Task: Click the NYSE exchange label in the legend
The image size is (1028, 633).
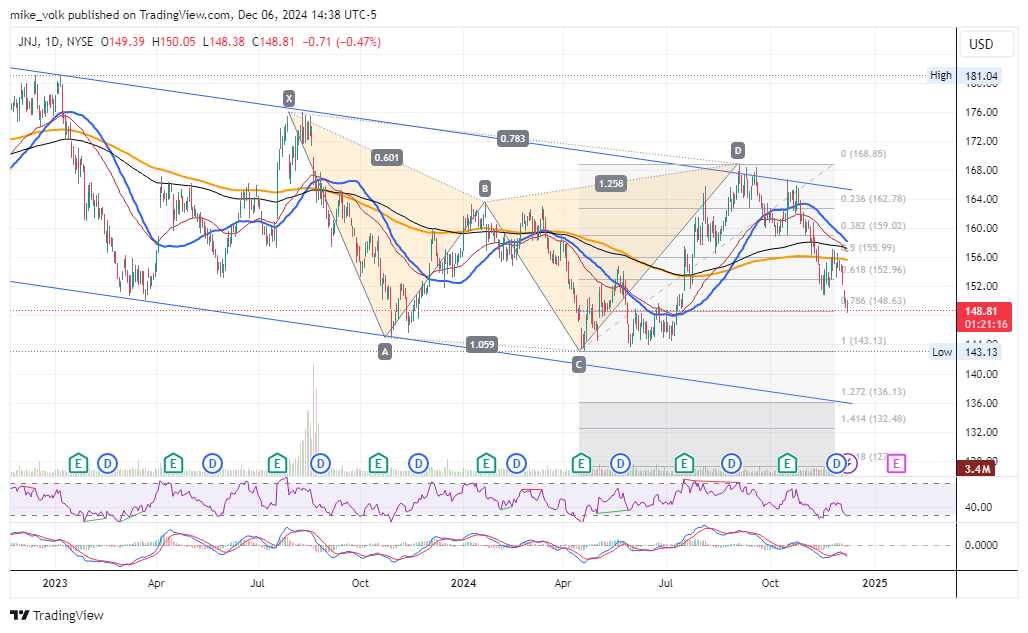Action: click(80, 41)
